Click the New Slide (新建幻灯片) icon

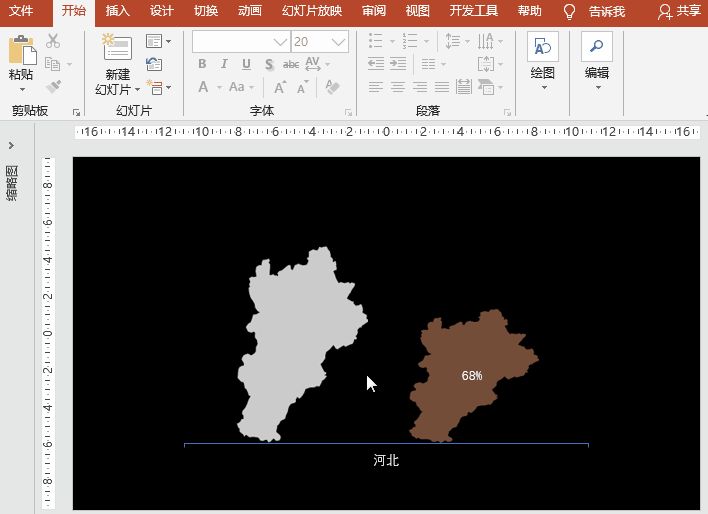(117, 50)
